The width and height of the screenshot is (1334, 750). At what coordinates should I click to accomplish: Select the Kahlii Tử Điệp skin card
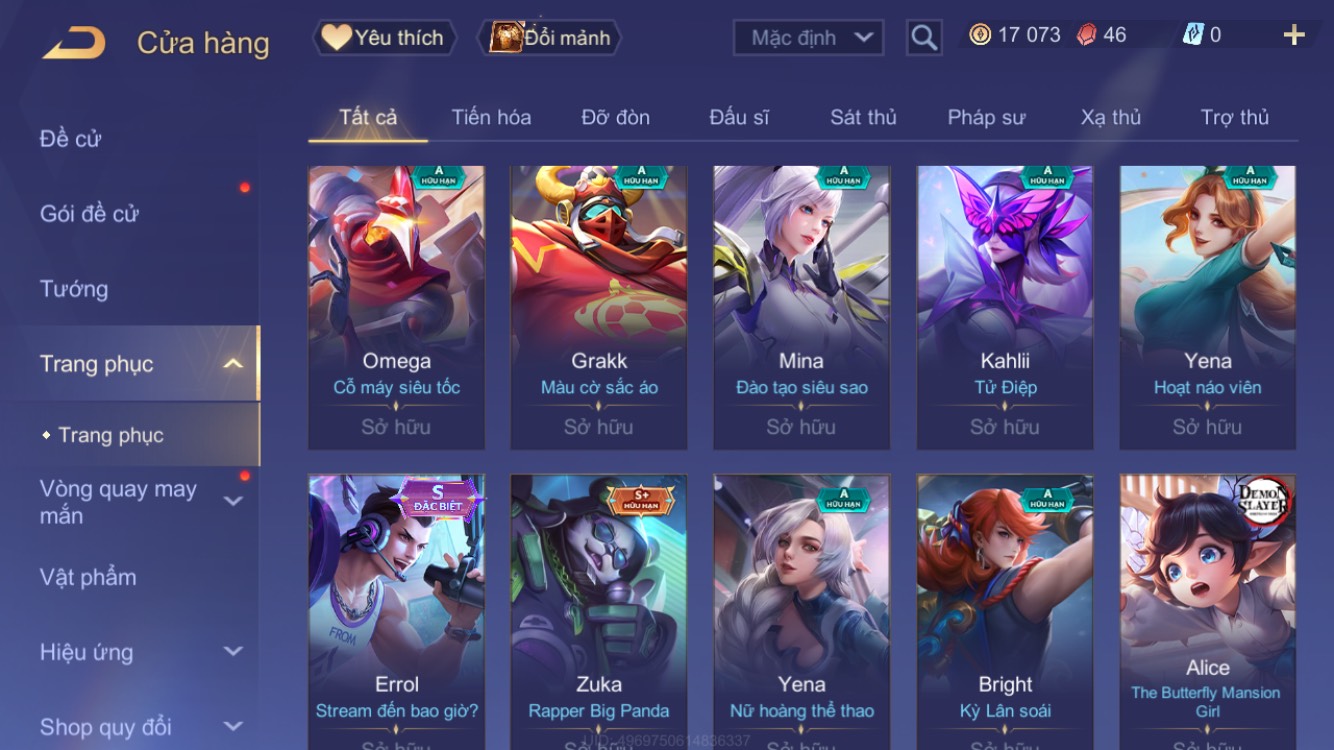point(1005,308)
